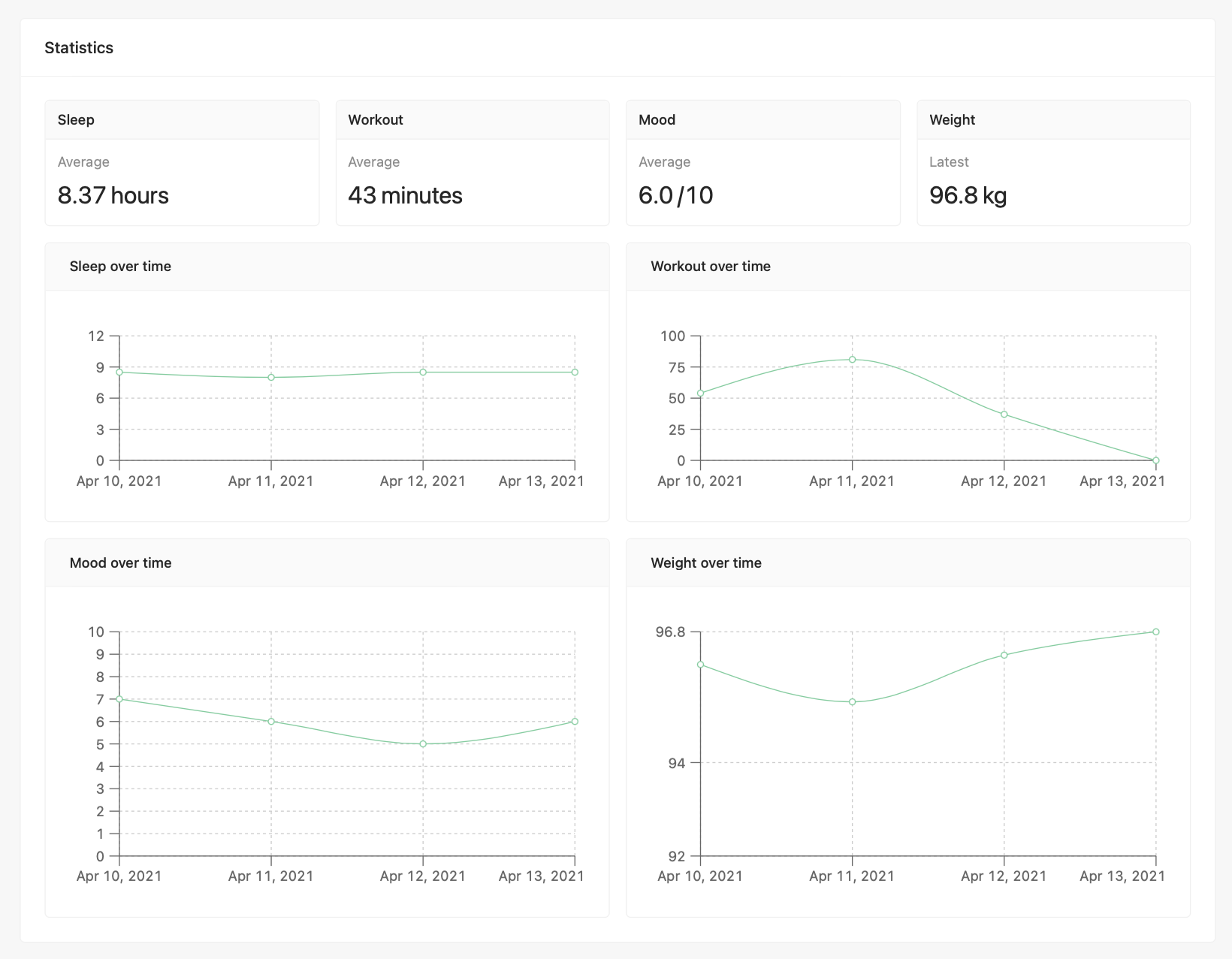Click the "75" y-axis label in Workout chart
Screen dimensions: 1232x959
point(677,367)
